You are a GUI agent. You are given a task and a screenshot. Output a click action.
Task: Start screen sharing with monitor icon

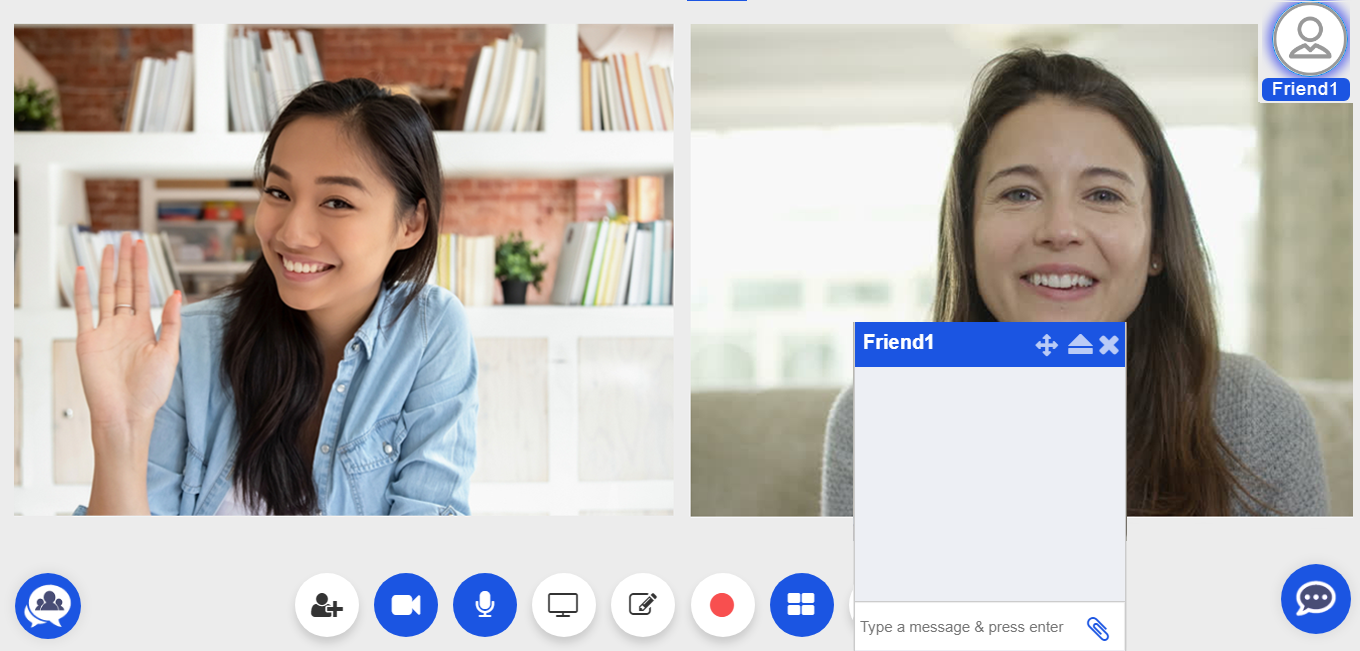[564, 605]
